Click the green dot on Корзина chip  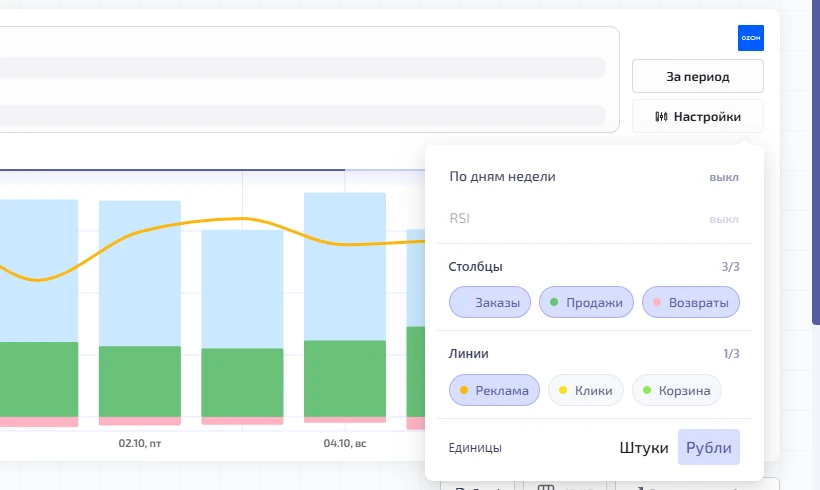pyautogui.click(x=647, y=390)
